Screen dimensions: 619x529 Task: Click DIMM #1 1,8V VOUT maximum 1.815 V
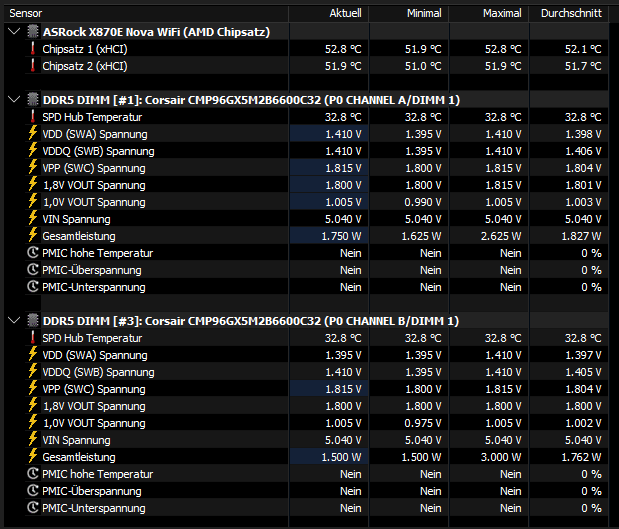[x=503, y=185]
